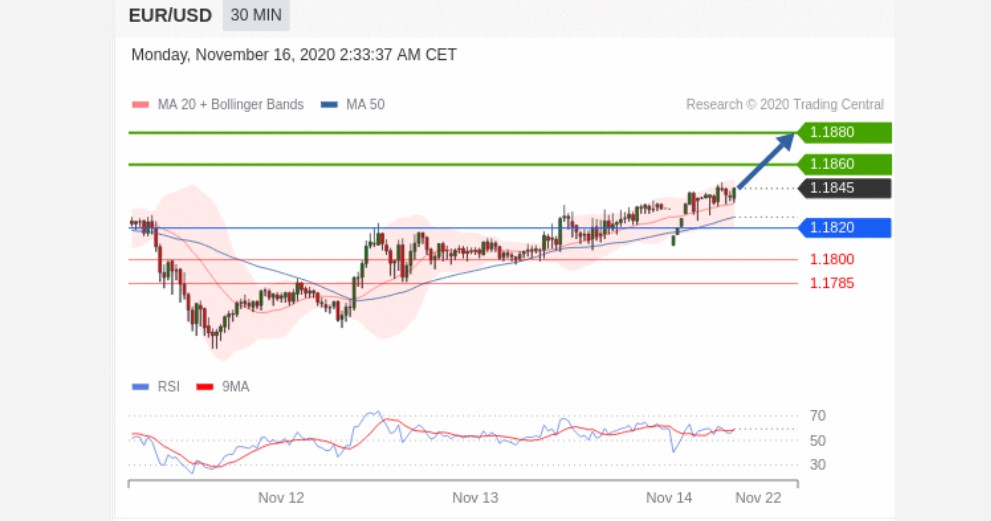Click the RSI level 50 axis label
Image resolution: width=991 pixels, height=521 pixels.
[x=818, y=441]
